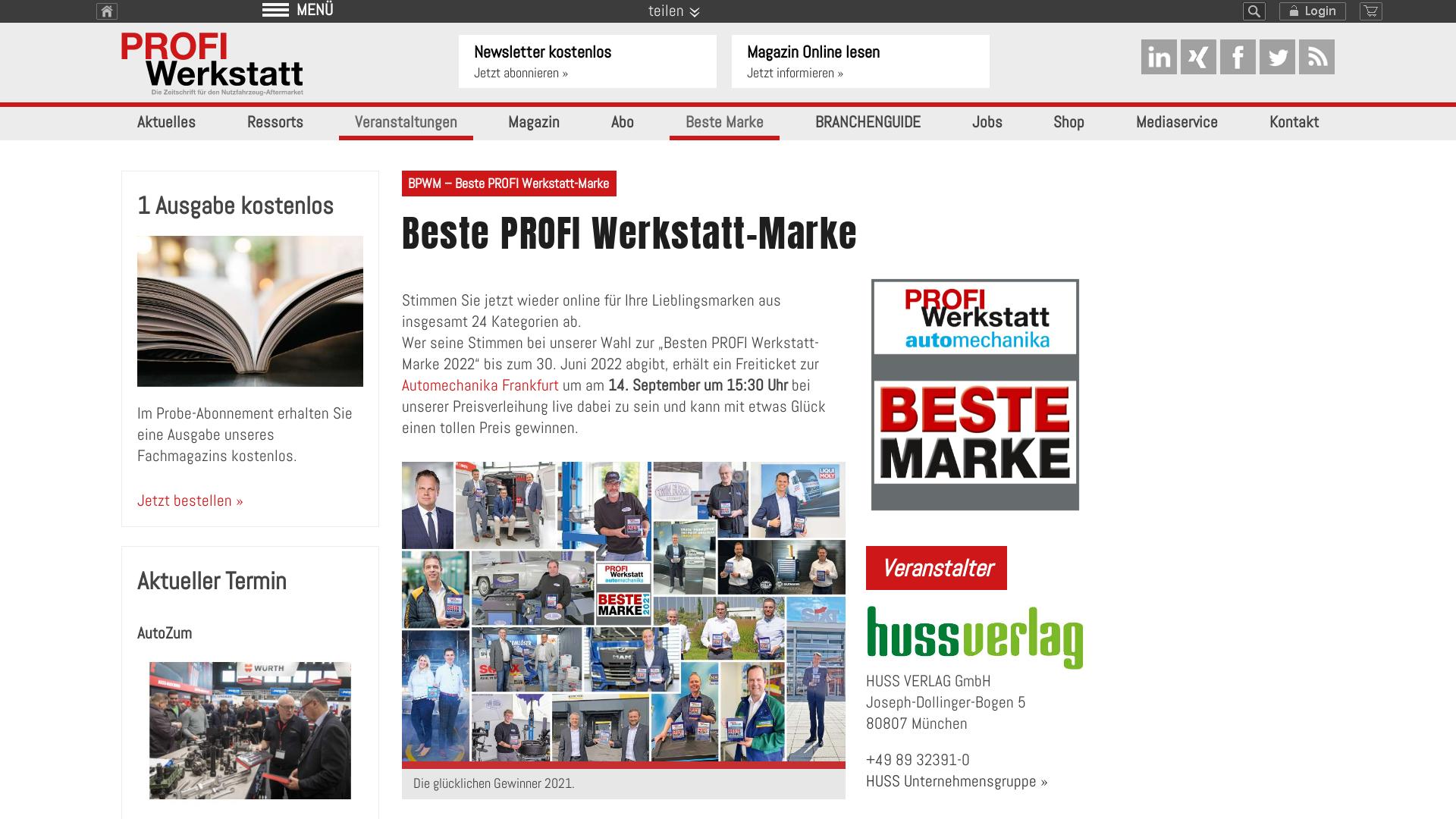Open the AutoZum event title
1456x819 pixels.
[165, 633]
